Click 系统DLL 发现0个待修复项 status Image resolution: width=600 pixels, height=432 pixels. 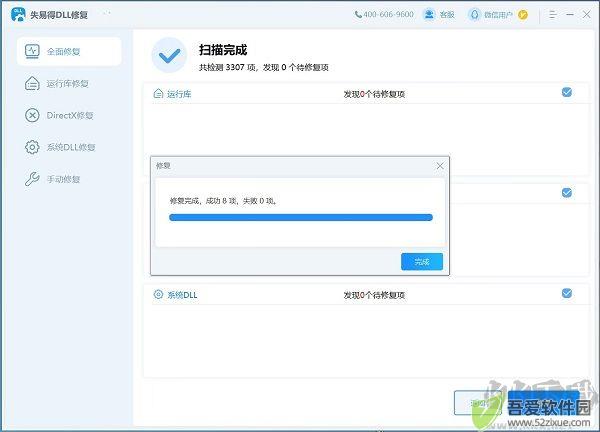pyautogui.click(x=374, y=295)
